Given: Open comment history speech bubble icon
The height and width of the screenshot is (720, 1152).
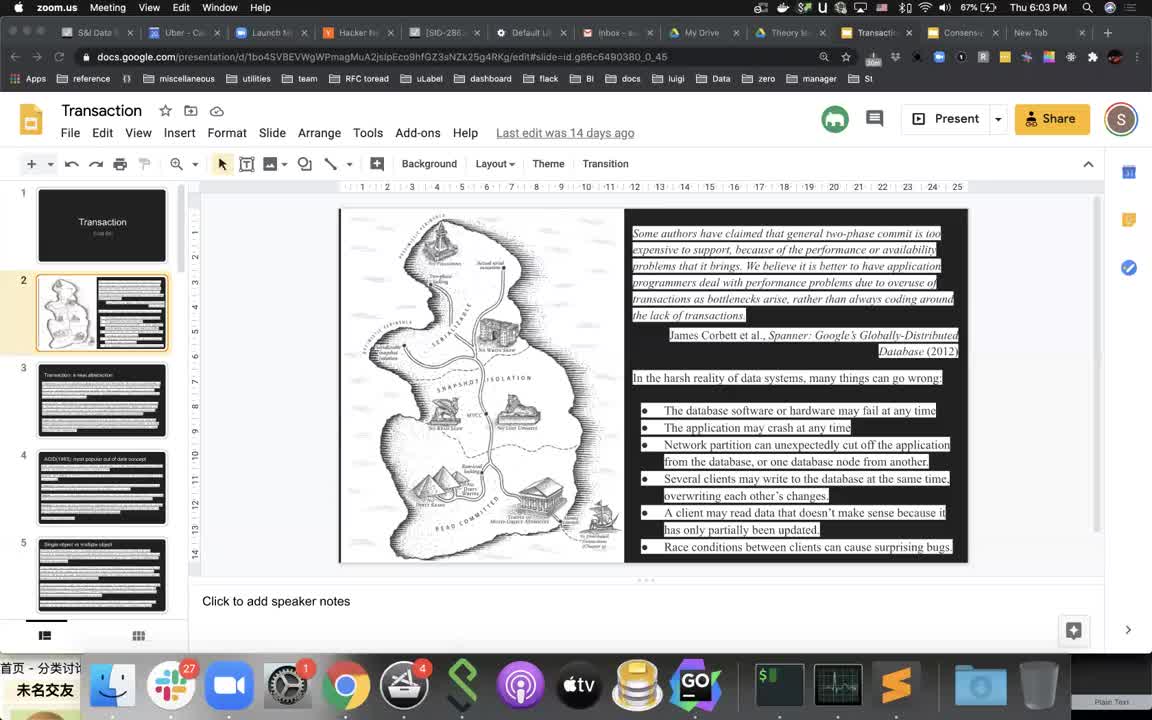Looking at the screenshot, I should [x=874, y=118].
